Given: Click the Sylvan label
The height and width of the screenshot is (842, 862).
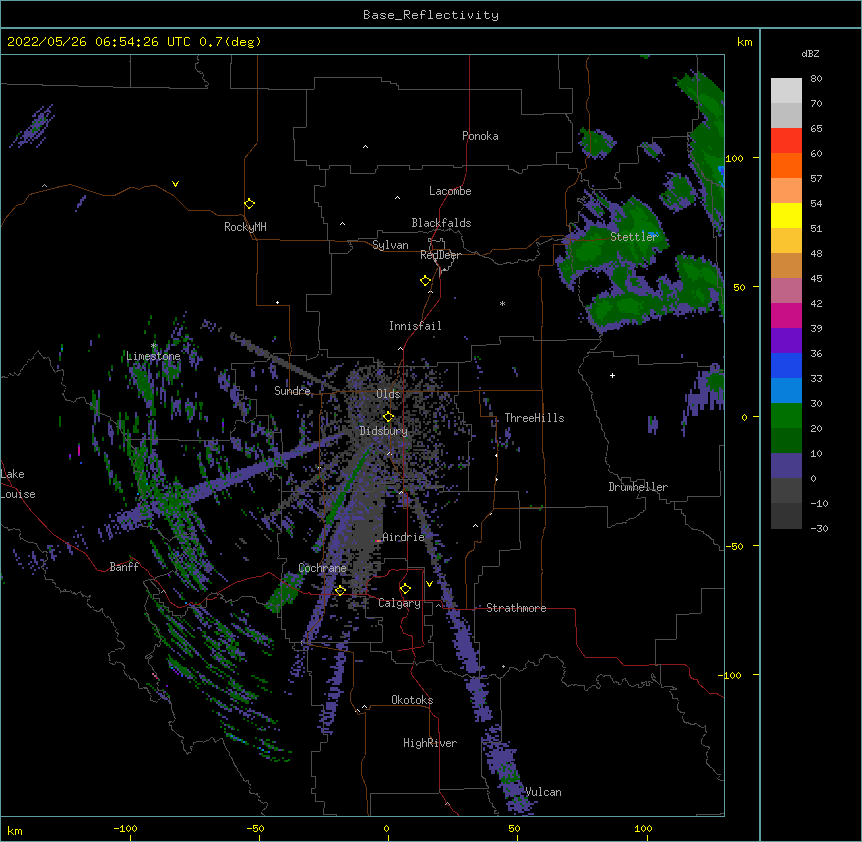Looking at the screenshot, I should [x=390, y=245].
